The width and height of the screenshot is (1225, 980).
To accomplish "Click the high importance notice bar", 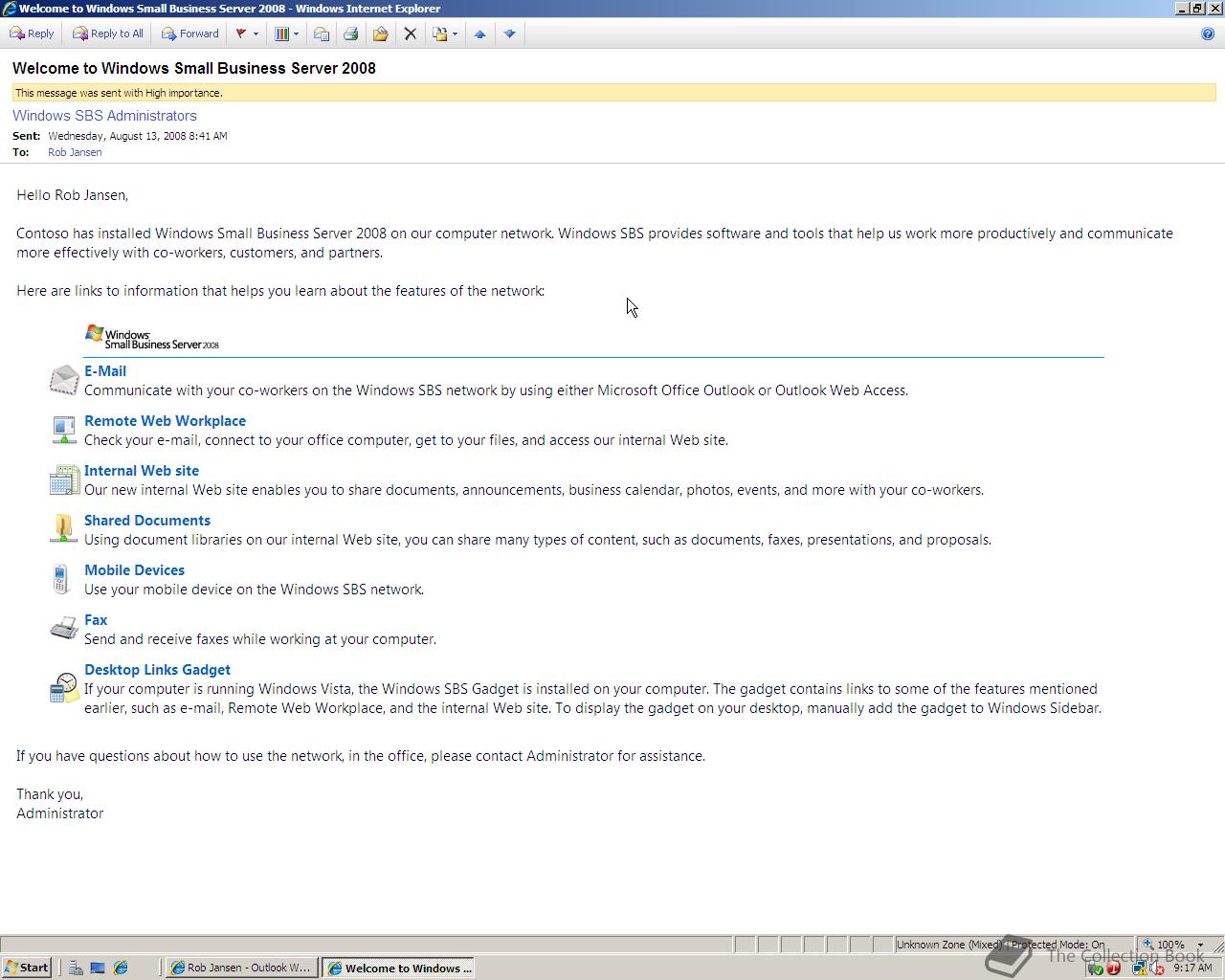I will coord(613,93).
